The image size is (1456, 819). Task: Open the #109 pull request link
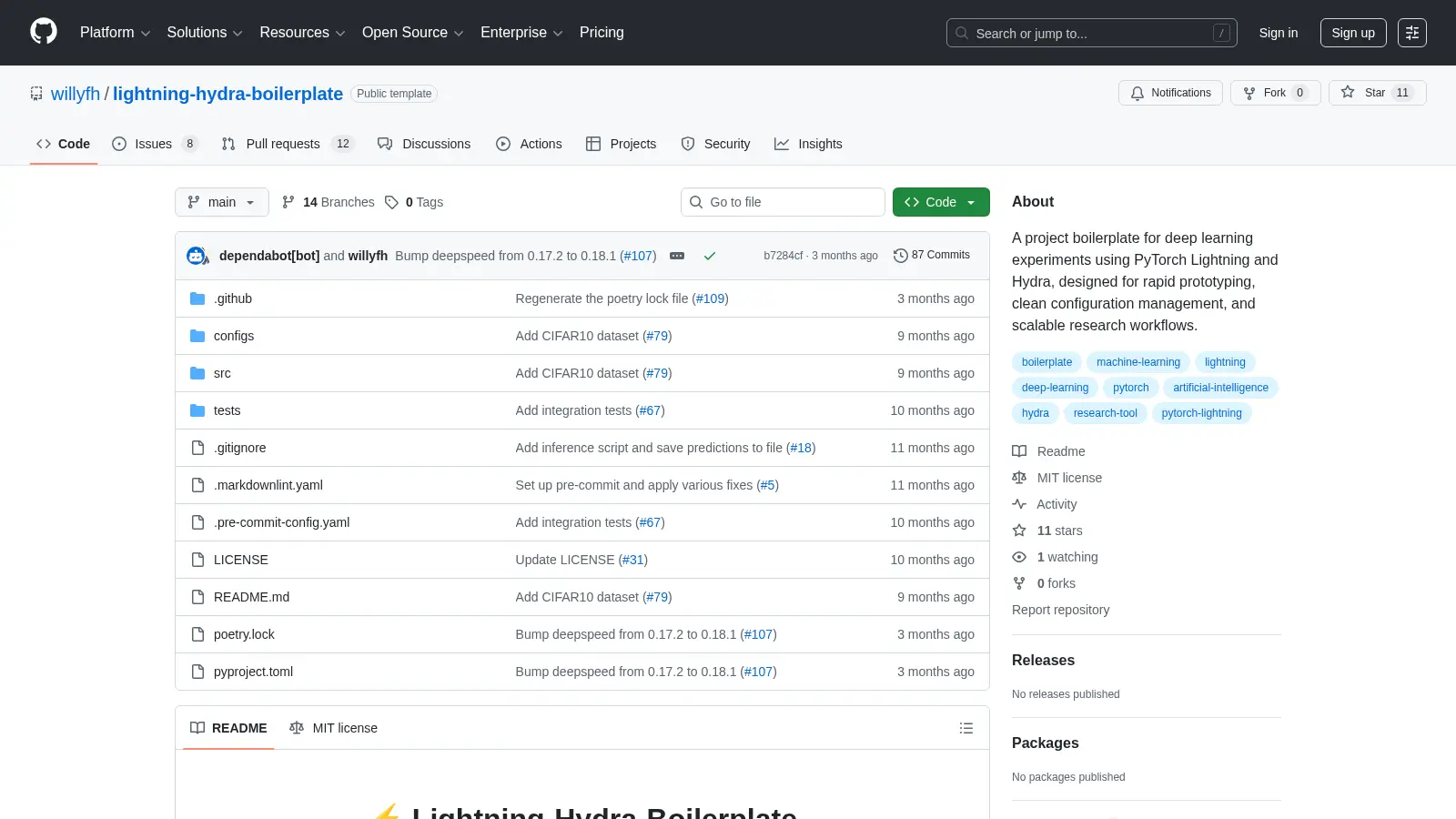point(710,298)
